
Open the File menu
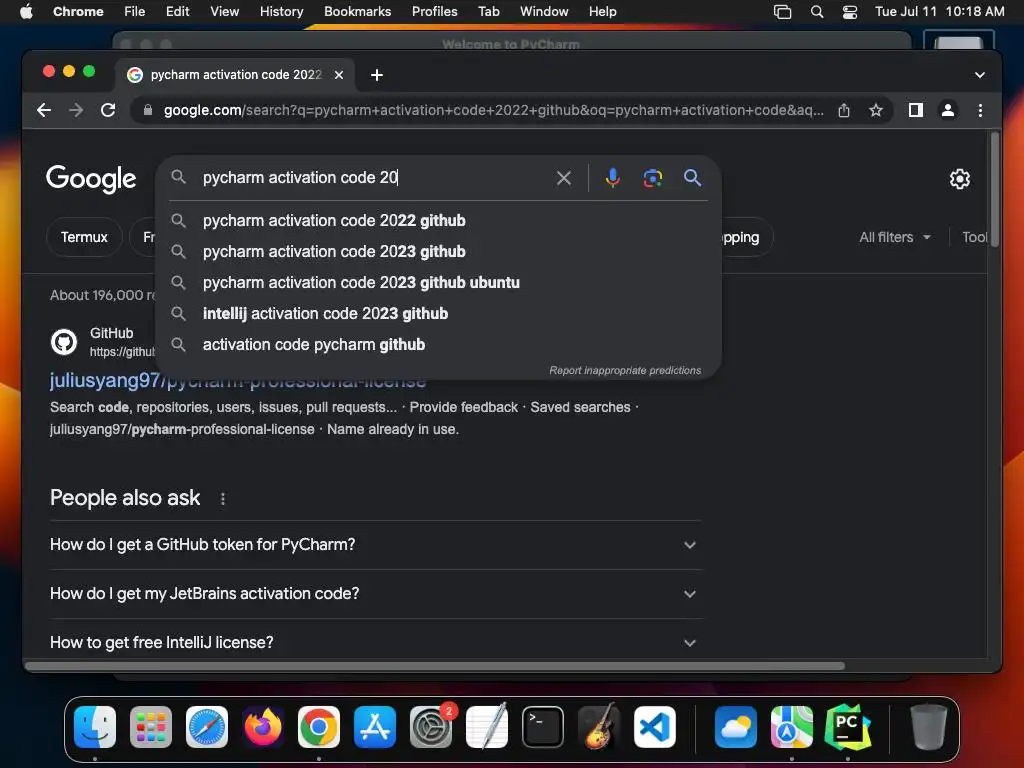(135, 12)
